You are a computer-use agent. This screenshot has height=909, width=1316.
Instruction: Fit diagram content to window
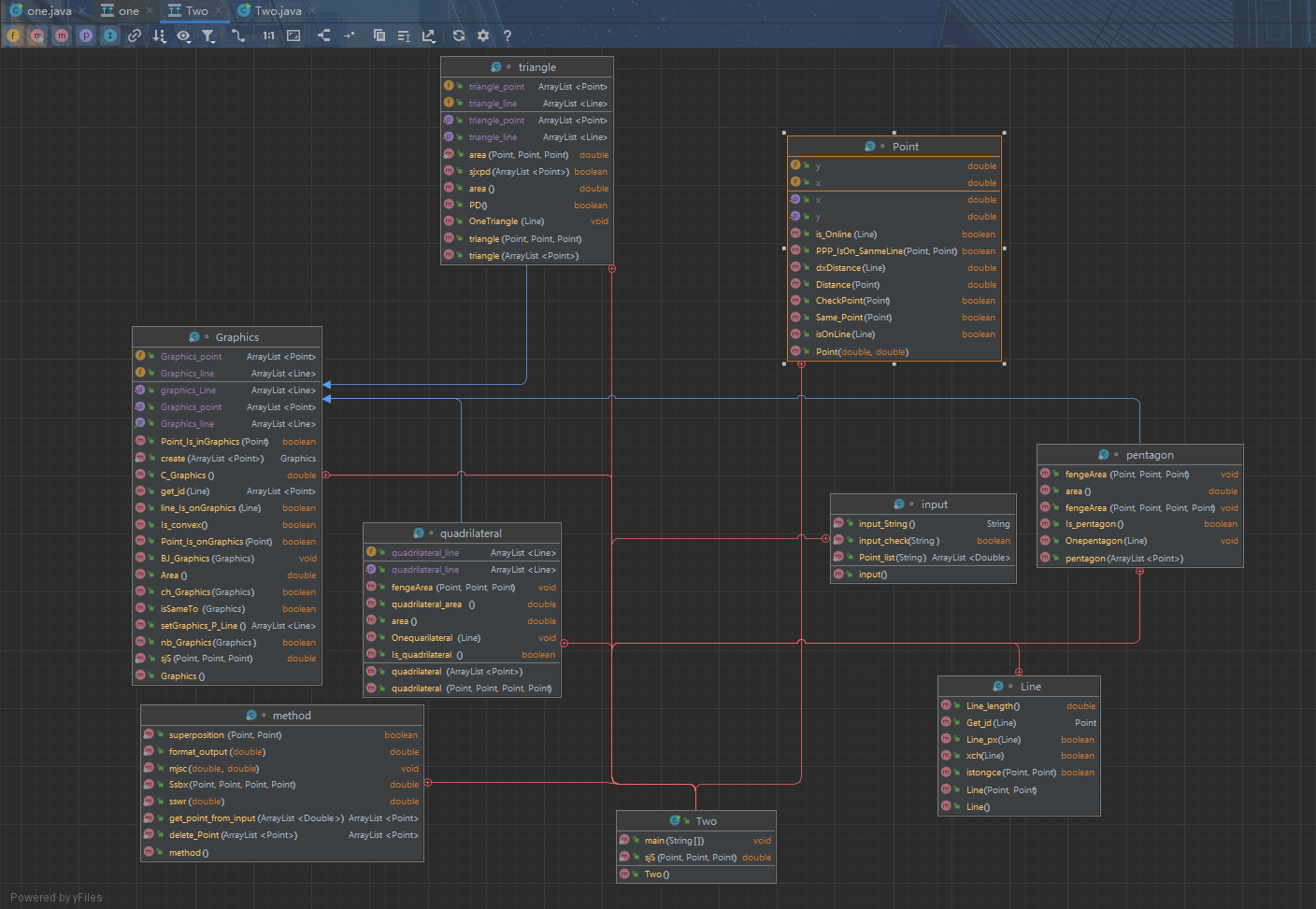[293, 36]
